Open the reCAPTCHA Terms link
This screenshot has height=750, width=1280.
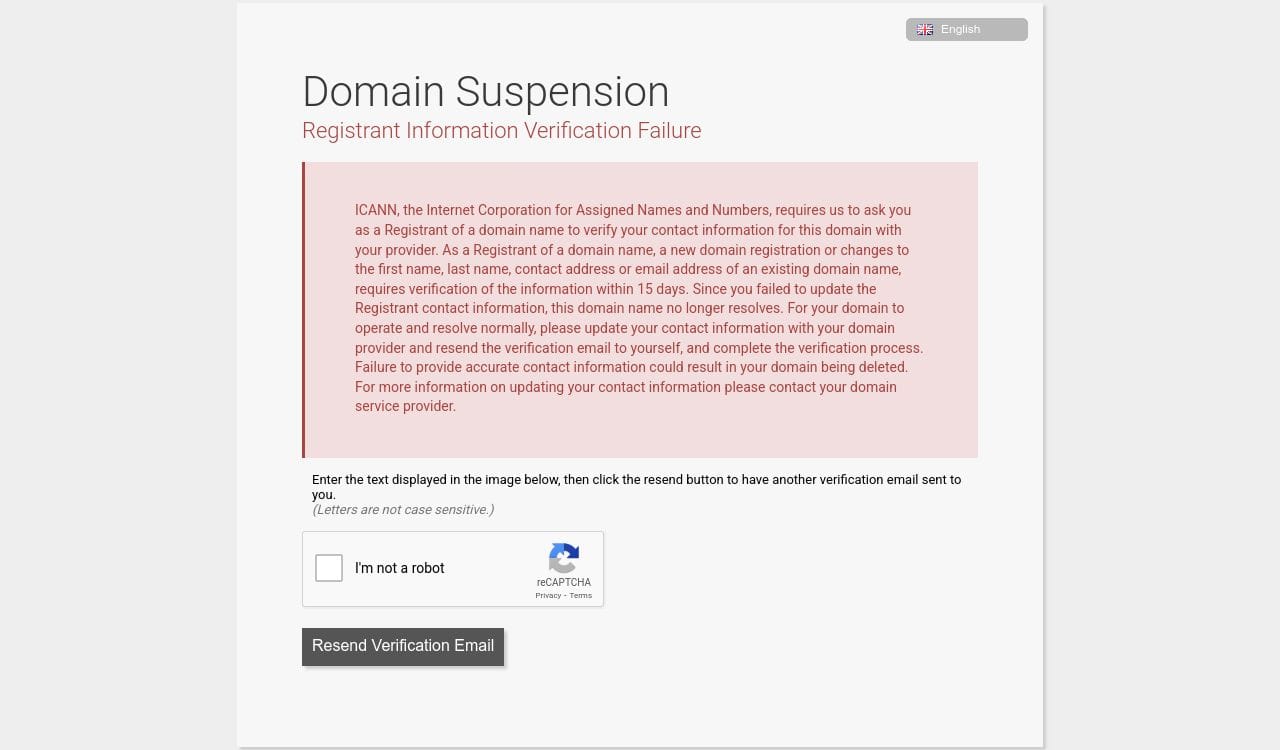581,596
